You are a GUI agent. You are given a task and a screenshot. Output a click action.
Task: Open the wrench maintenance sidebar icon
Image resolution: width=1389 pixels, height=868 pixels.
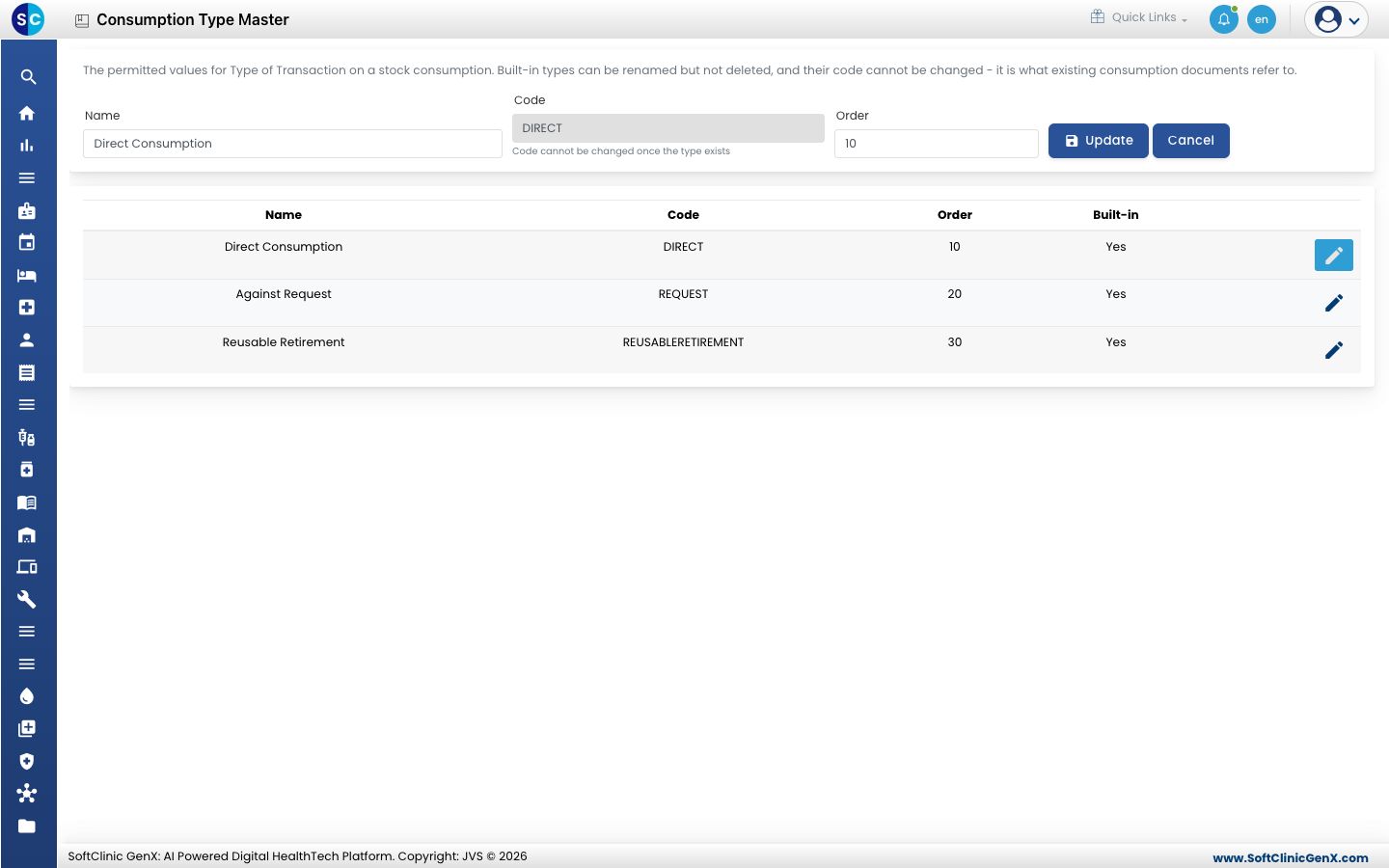tap(27, 599)
